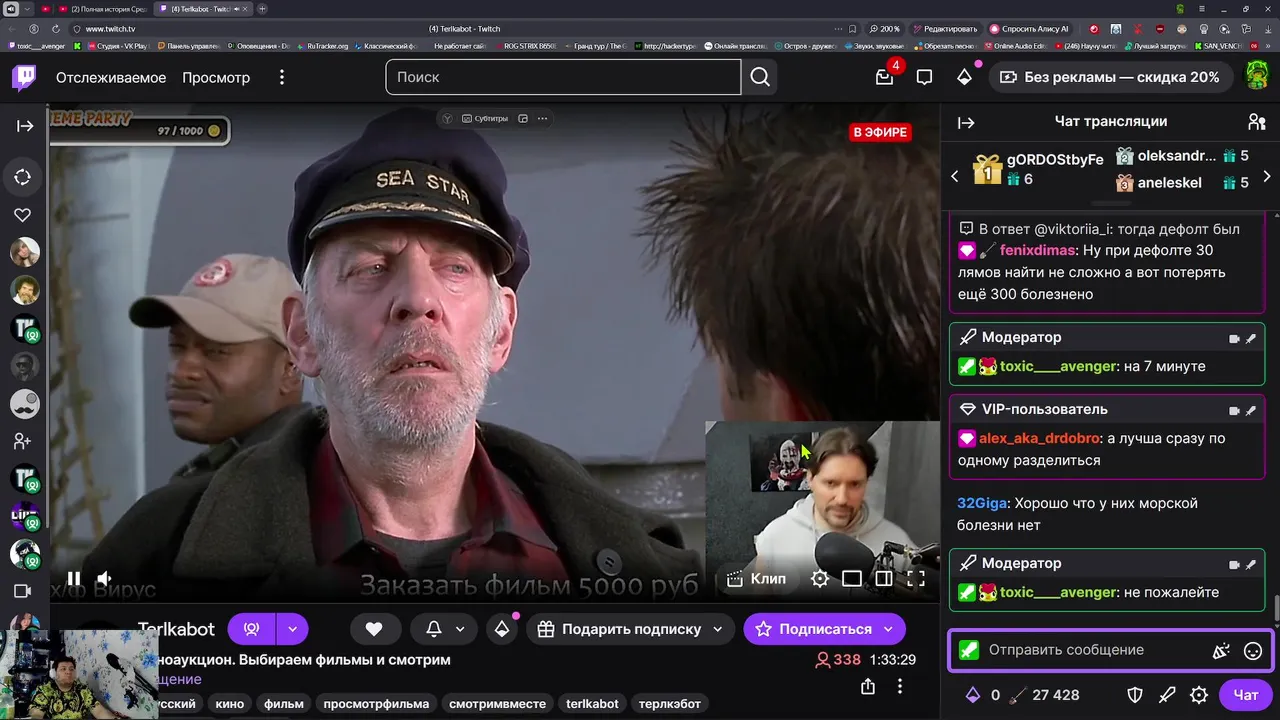Open RuTracker.org bookmark
The image size is (1280, 720).
[x=322, y=46]
